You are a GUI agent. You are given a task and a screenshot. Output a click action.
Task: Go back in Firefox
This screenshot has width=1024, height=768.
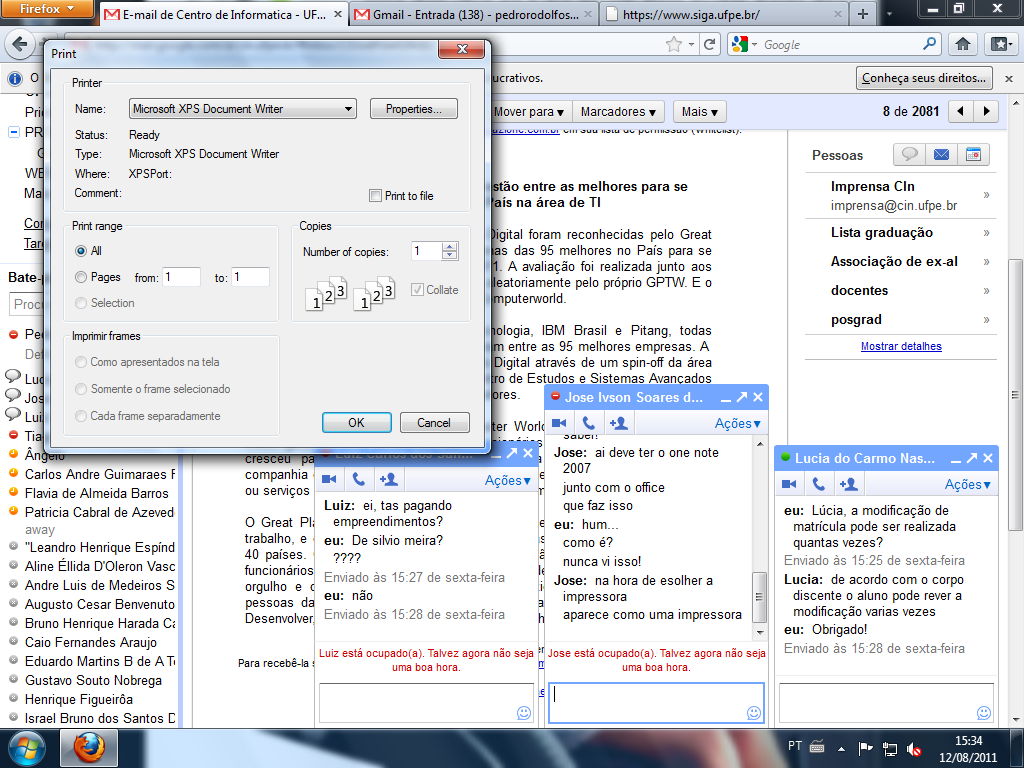coord(20,44)
